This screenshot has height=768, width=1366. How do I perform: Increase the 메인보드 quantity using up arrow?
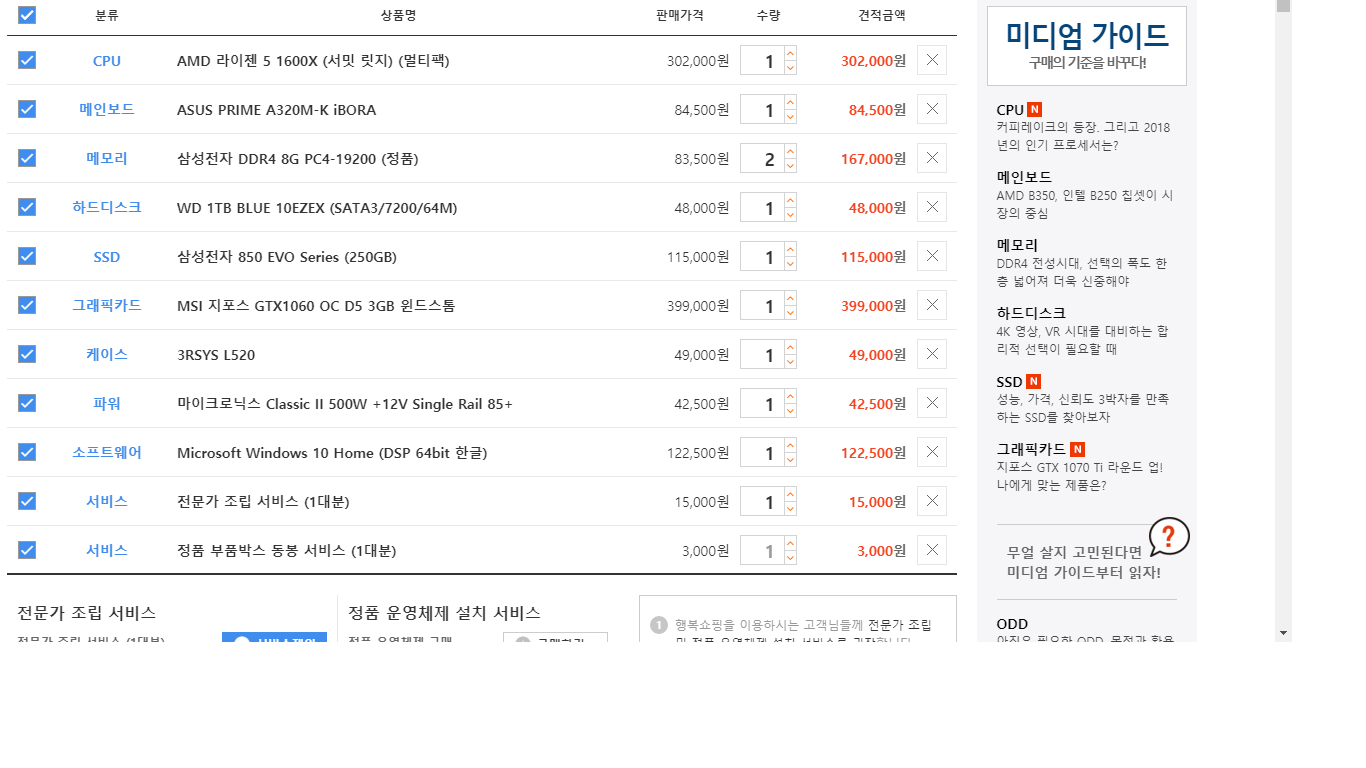point(790,102)
